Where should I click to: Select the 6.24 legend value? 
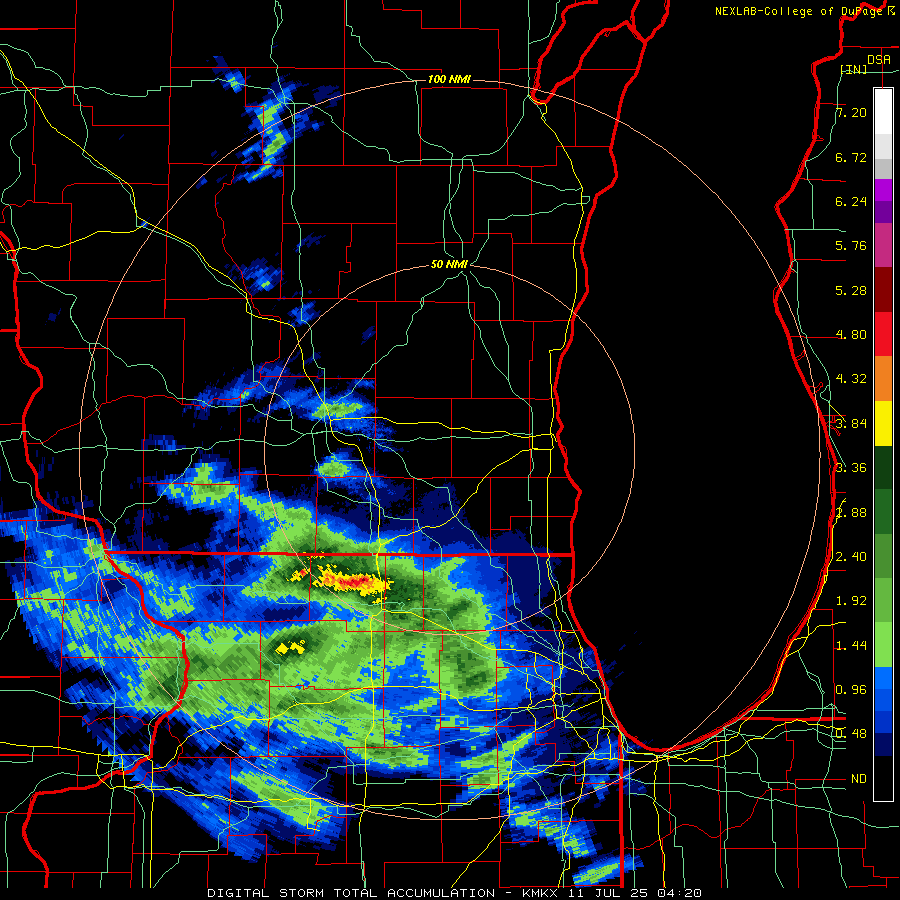pos(851,201)
